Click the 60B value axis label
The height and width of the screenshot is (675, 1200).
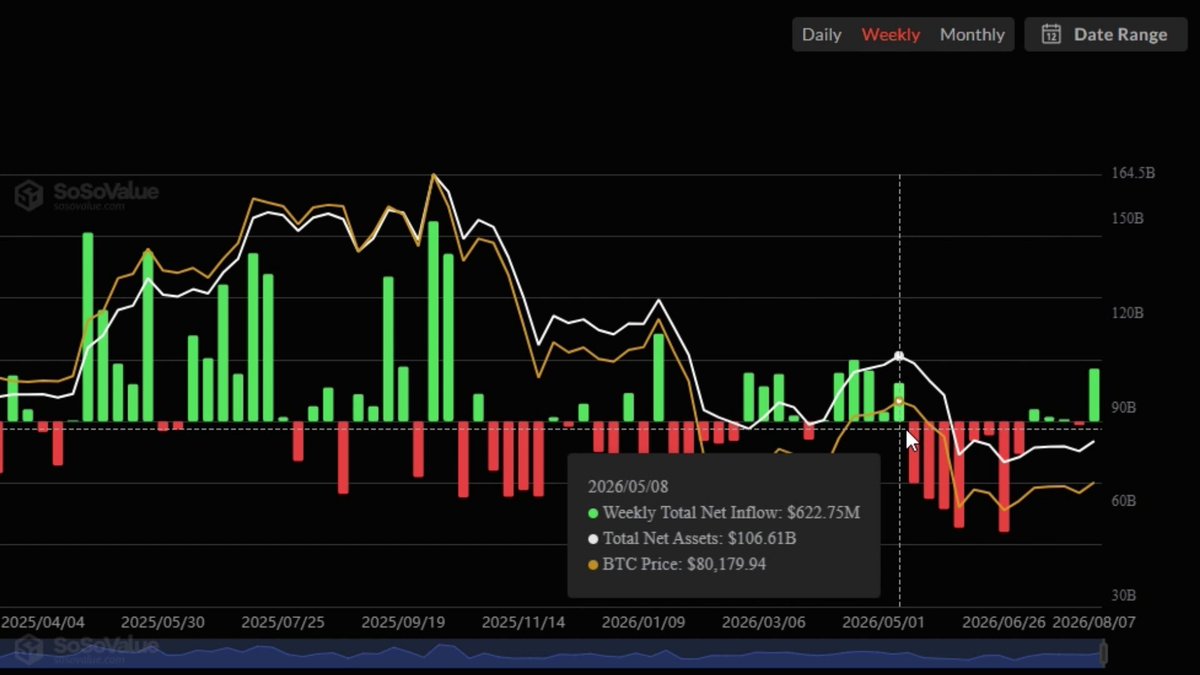point(1124,501)
